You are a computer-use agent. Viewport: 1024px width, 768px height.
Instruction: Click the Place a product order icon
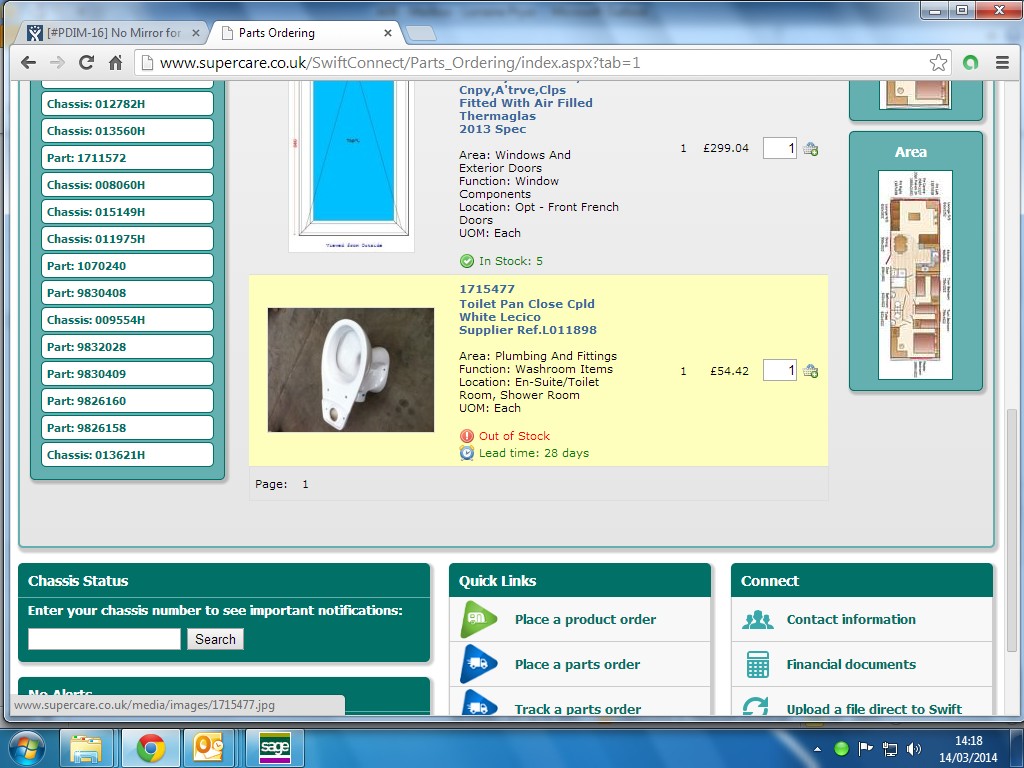click(478, 620)
